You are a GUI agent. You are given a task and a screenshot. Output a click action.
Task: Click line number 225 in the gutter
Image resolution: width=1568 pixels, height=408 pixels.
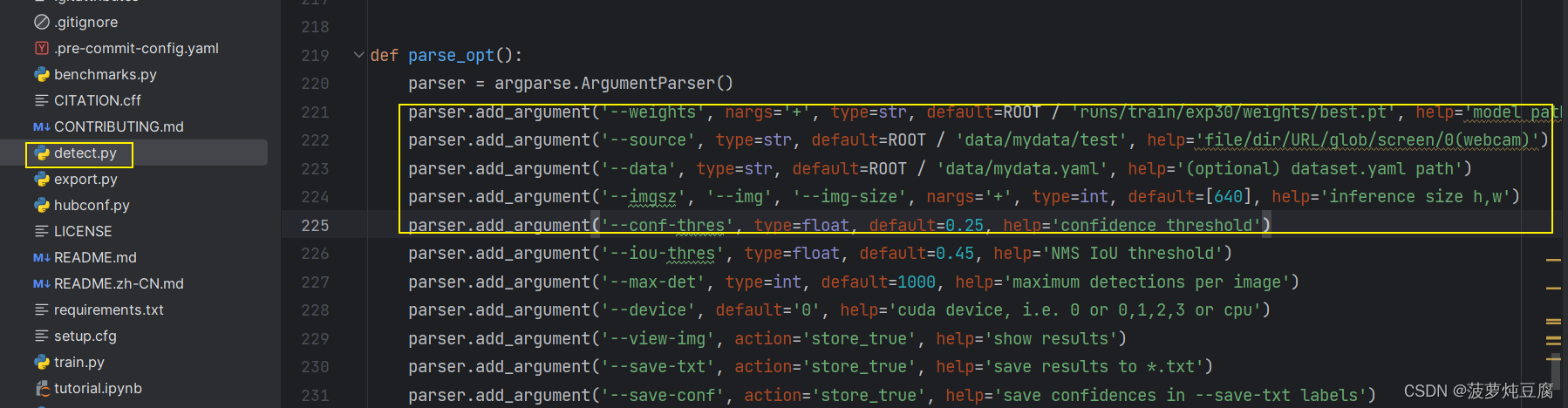(x=315, y=225)
